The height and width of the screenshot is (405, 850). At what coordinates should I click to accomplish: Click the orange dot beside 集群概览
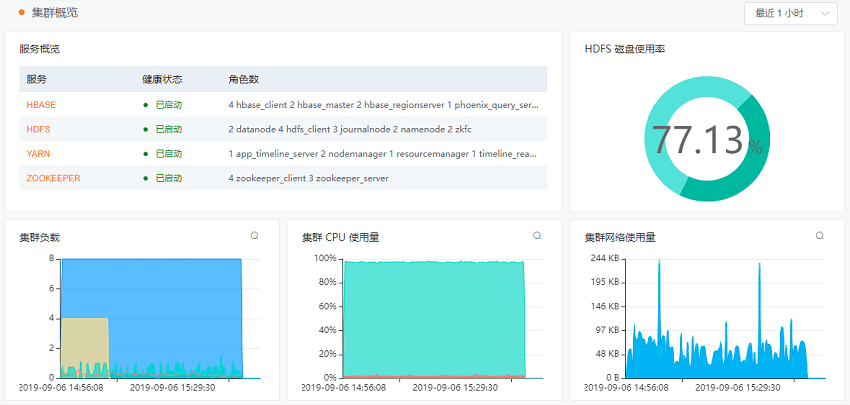22,12
